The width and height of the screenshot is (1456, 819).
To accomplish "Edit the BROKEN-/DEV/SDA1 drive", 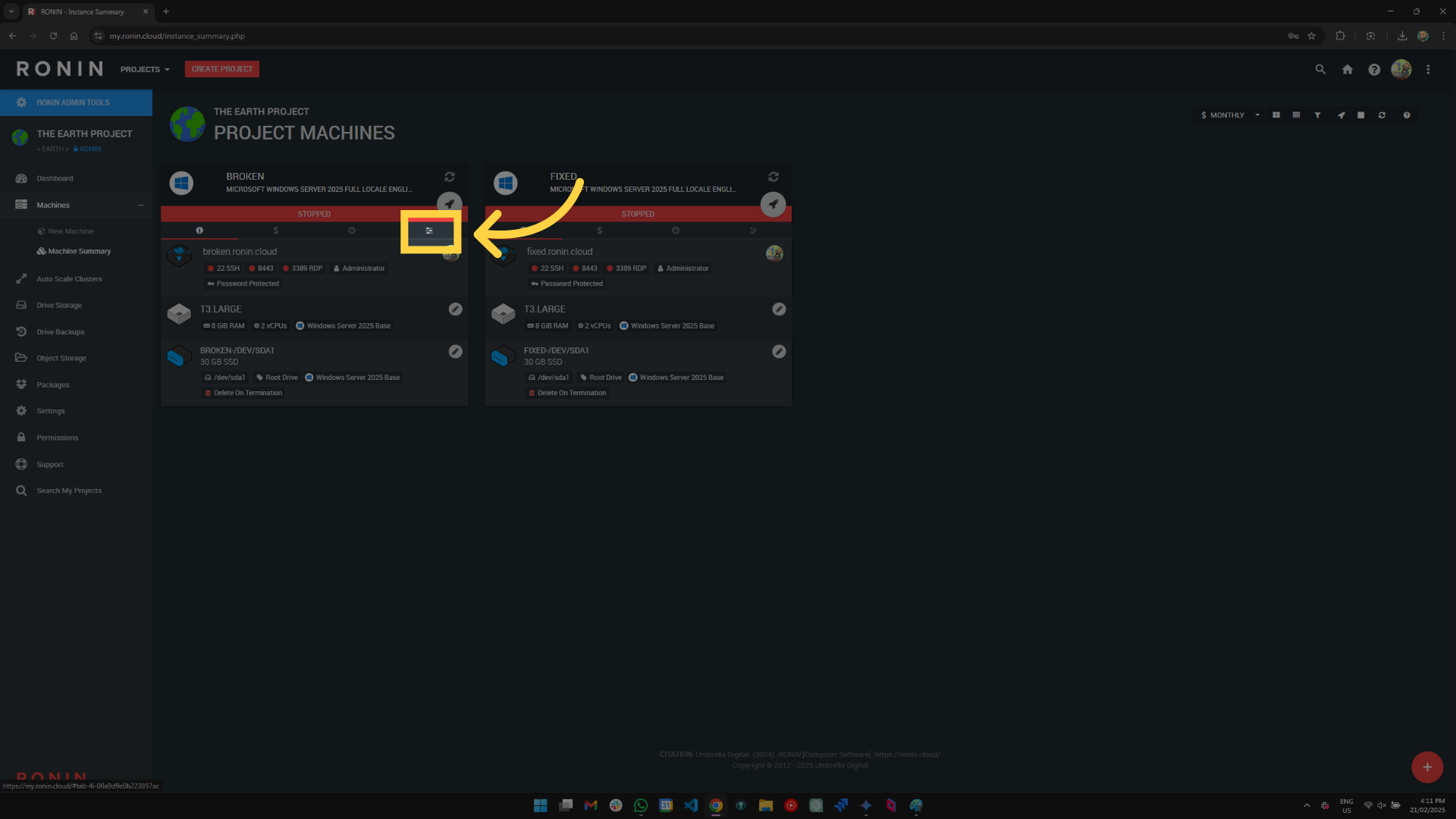I will (x=455, y=352).
